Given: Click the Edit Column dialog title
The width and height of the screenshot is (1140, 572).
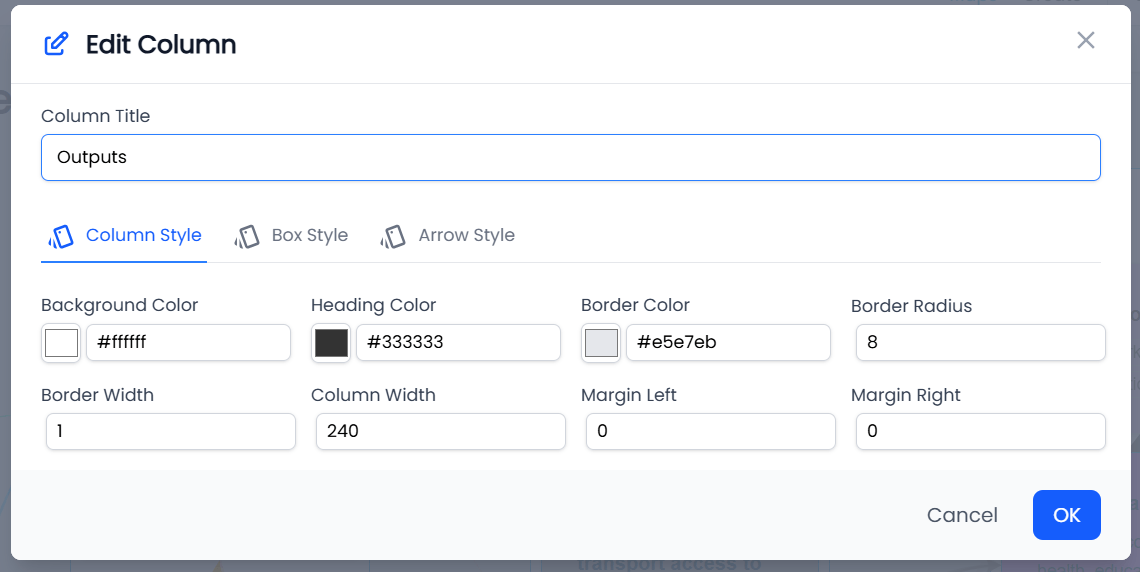Looking at the screenshot, I should click(161, 44).
